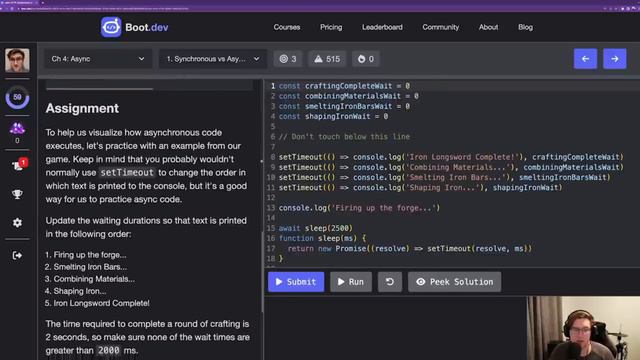Peek at the solution
The width and height of the screenshot is (640, 360).
point(454,282)
